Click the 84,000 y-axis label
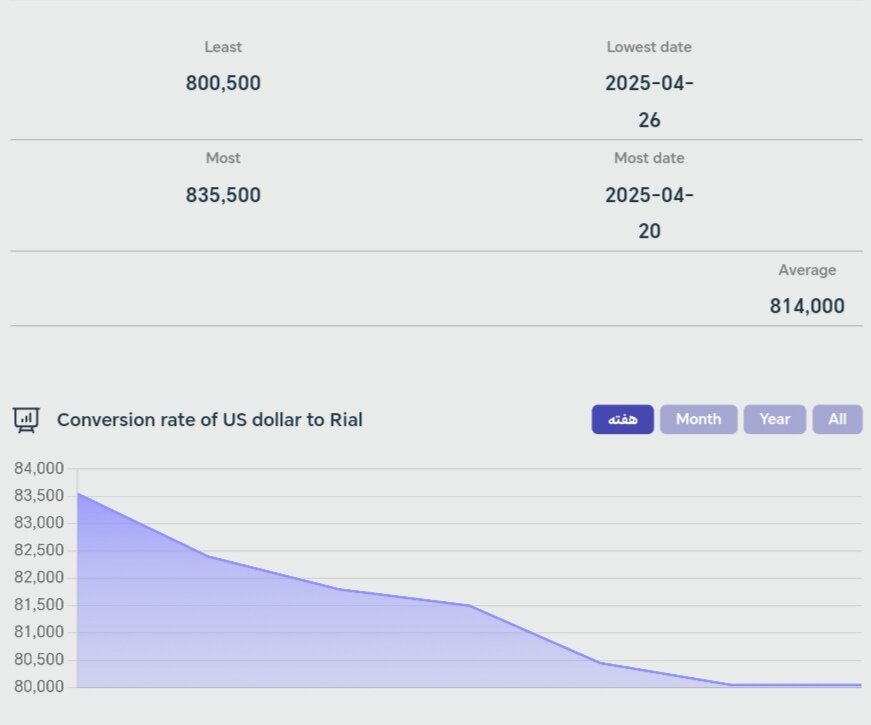This screenshot has width=871, height=725. pos(38,468)
